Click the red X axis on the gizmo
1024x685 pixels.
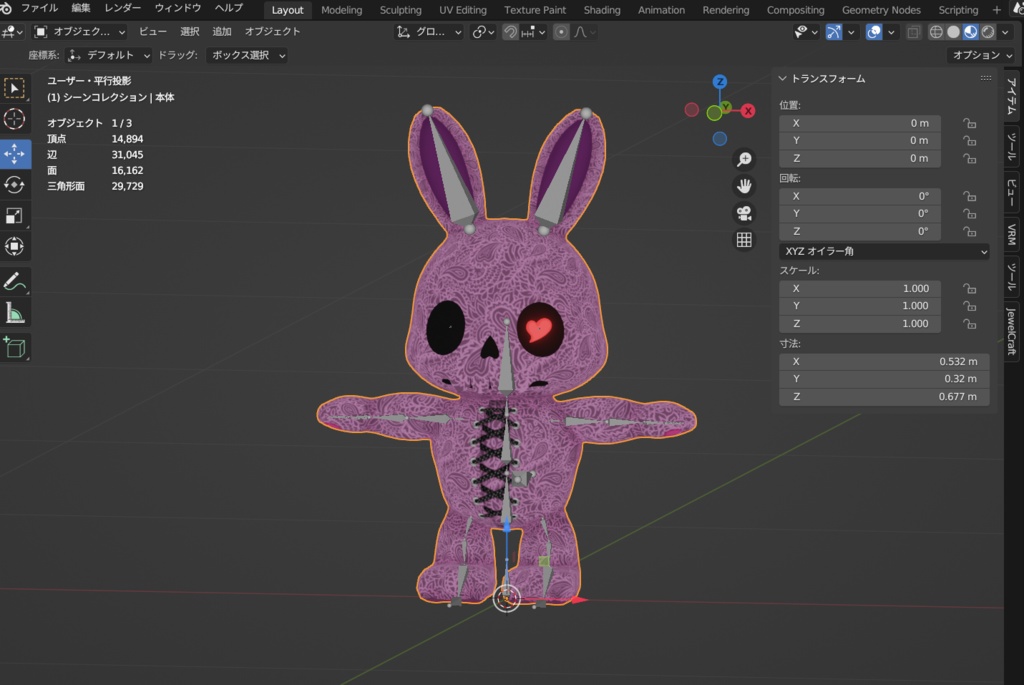pos(747,111)
